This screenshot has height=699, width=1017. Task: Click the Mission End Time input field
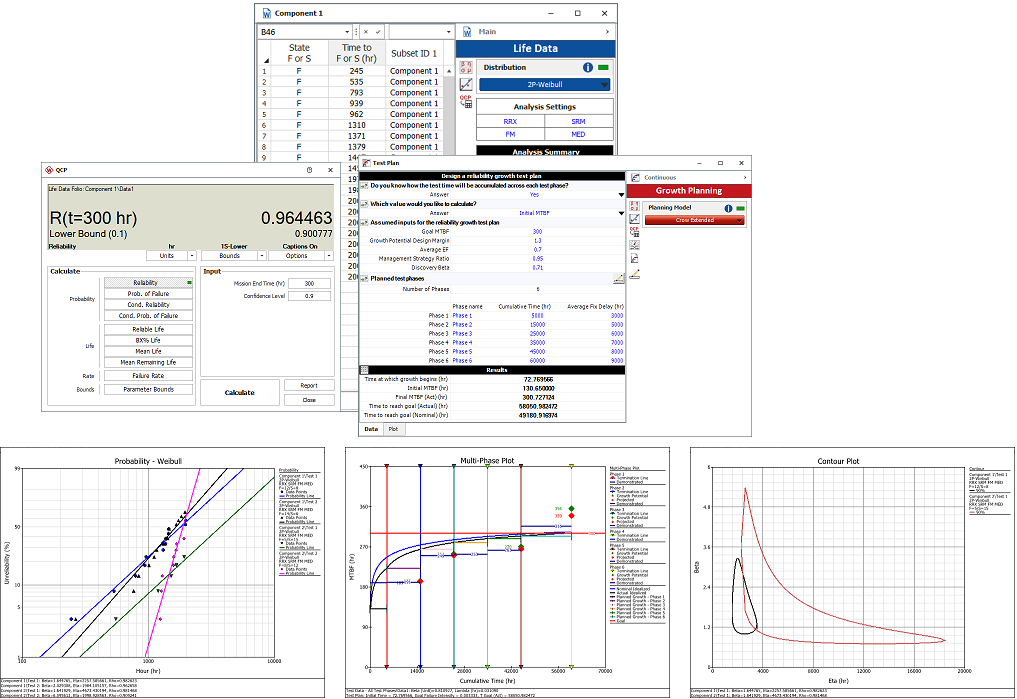click(x=309, y=283)
